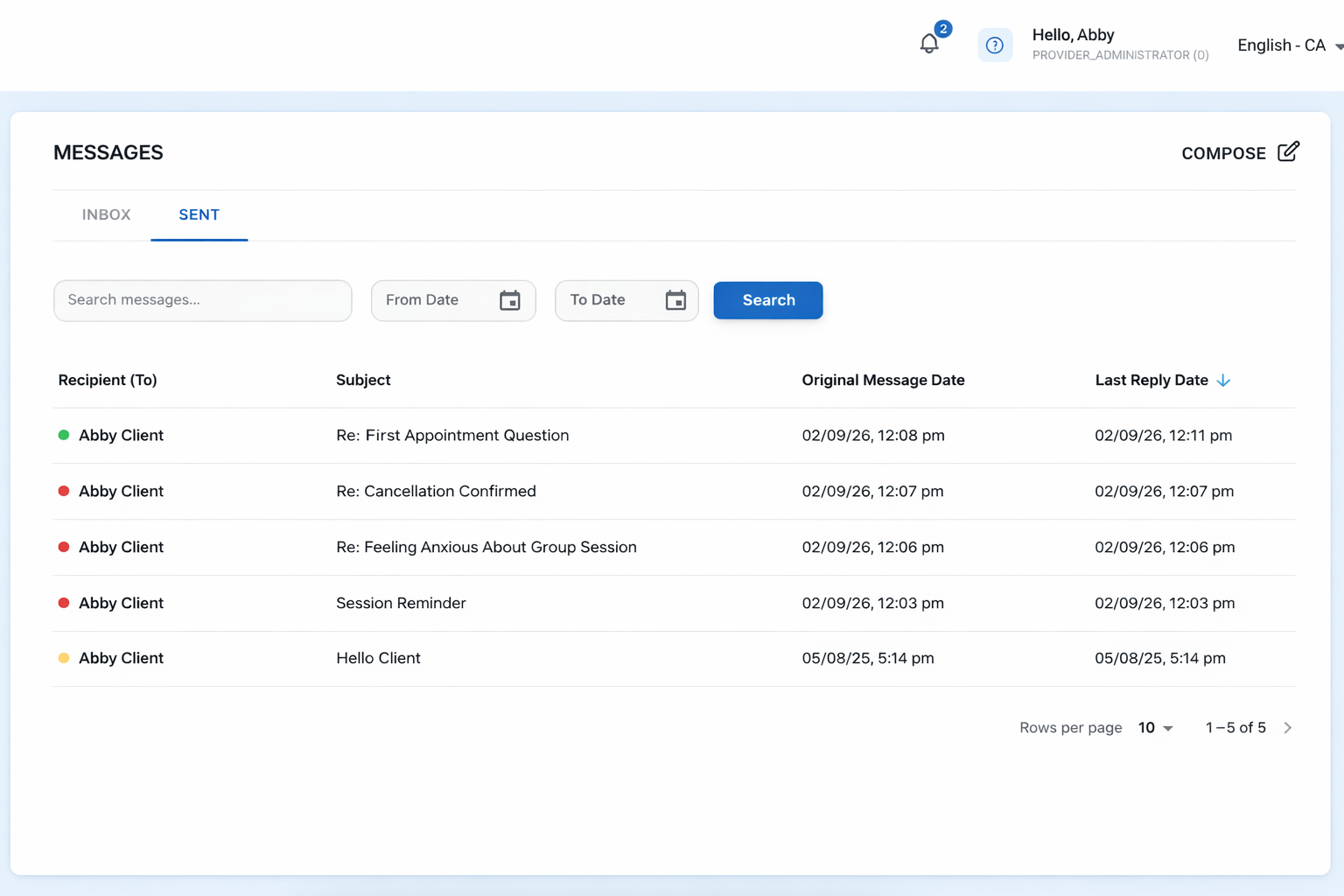Click the blue Search button
This screenshot has width=1344, height=896.
coord(768,300)
